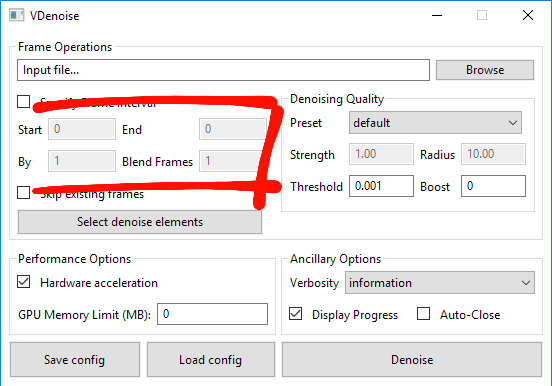552x386 pixels.
Task: Click the Frame Operations group title
Action: point(65,47)
